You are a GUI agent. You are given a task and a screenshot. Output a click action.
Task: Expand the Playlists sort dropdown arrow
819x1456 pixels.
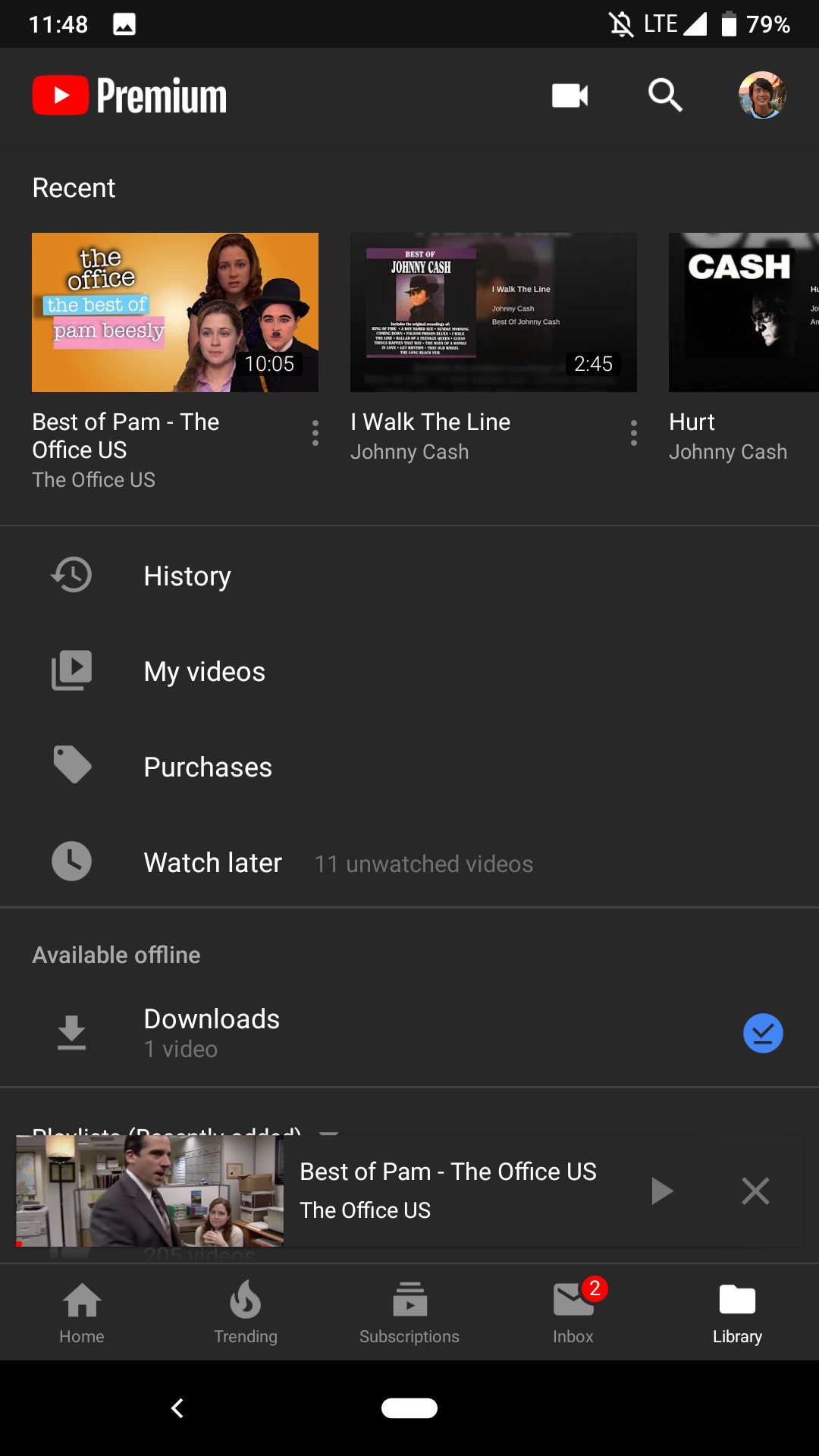pyautogui.click(x=328, y=1131)
